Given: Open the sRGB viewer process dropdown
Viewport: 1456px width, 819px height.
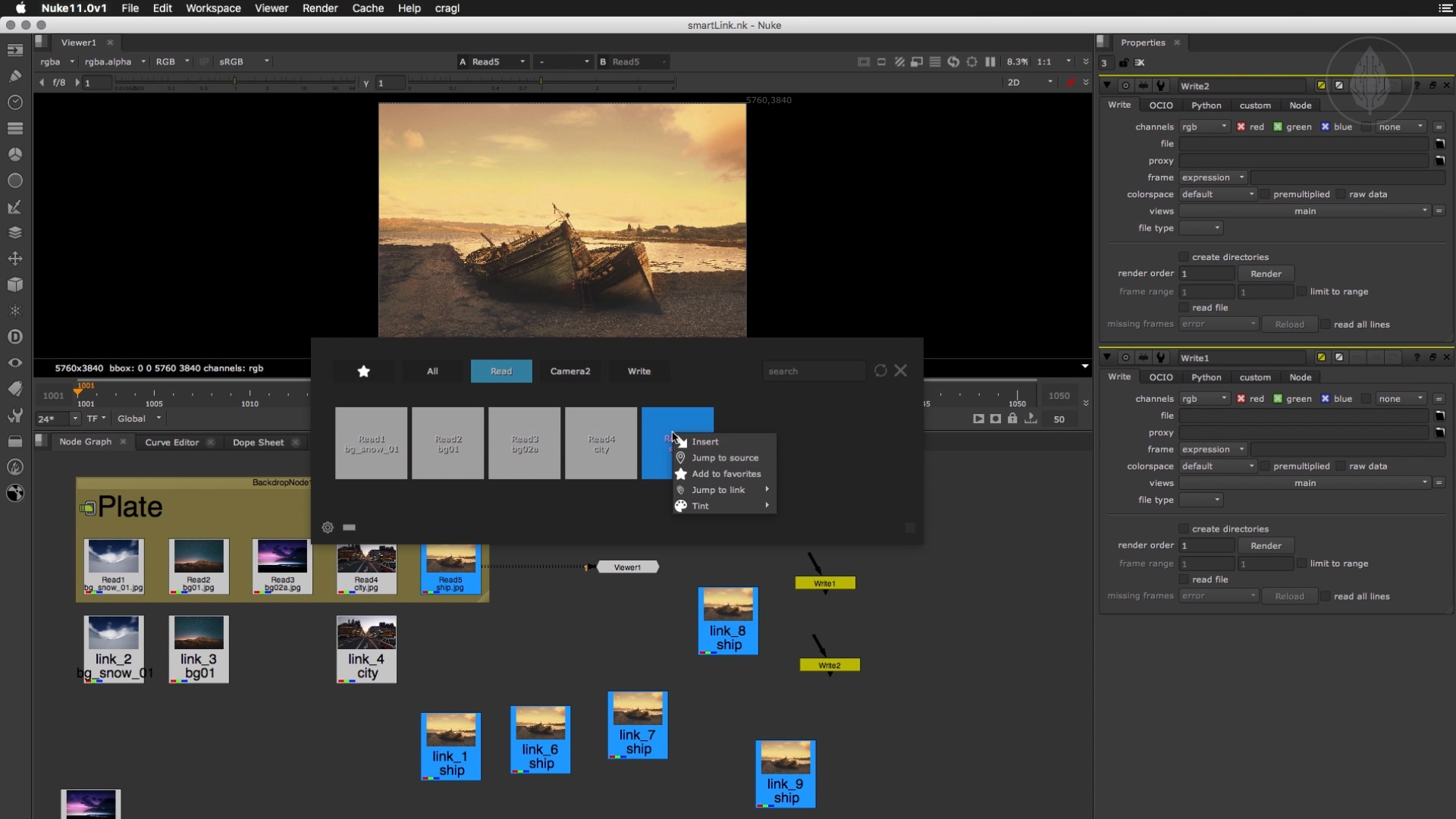Looking at the screenshot, I should (243, 61).
